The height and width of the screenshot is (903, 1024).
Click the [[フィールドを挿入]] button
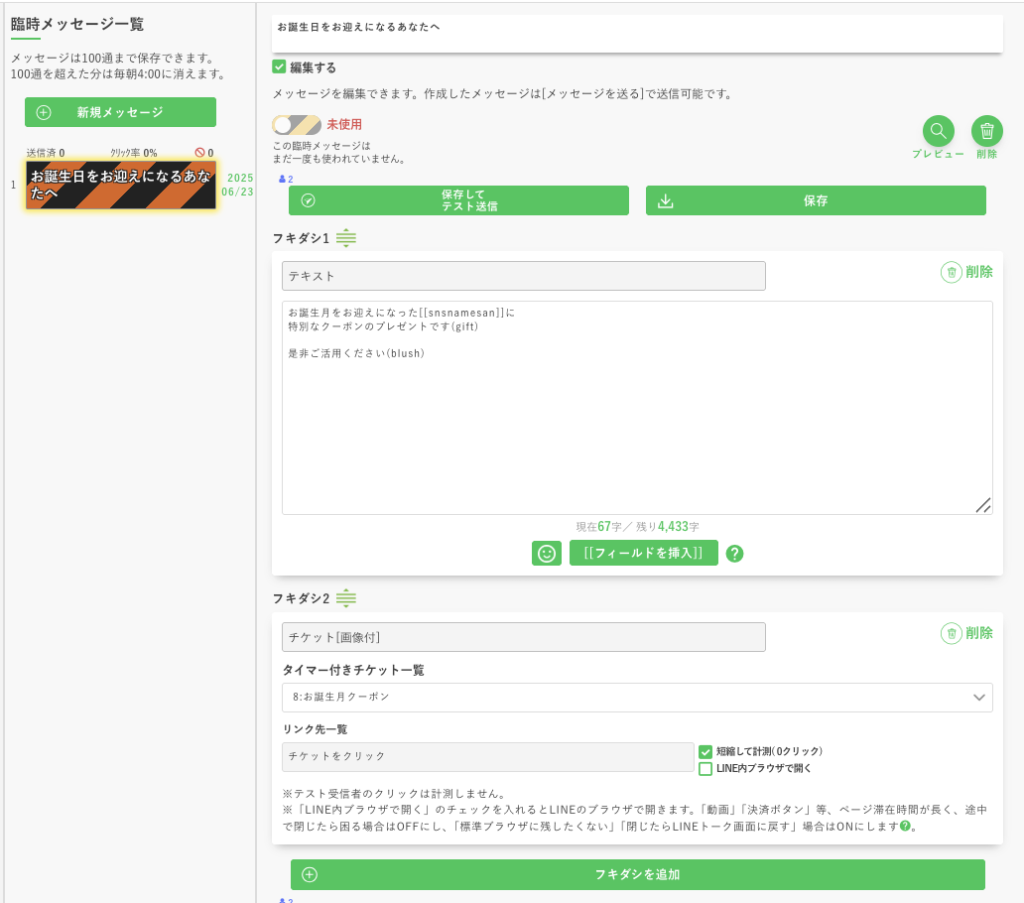643,553
